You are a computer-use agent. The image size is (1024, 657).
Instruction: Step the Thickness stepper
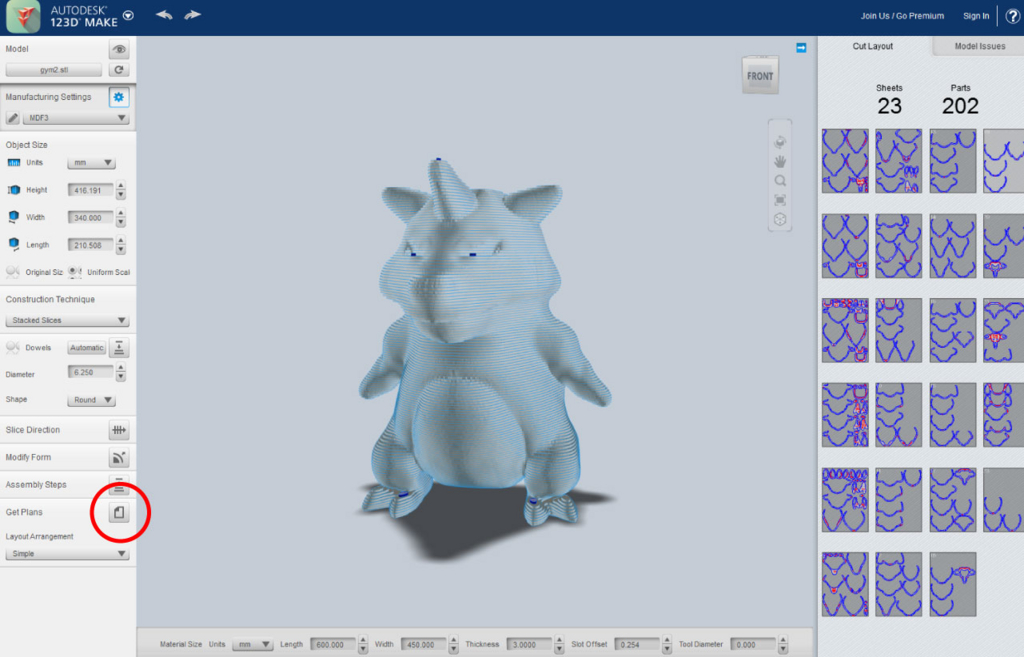tap(560, 645)
